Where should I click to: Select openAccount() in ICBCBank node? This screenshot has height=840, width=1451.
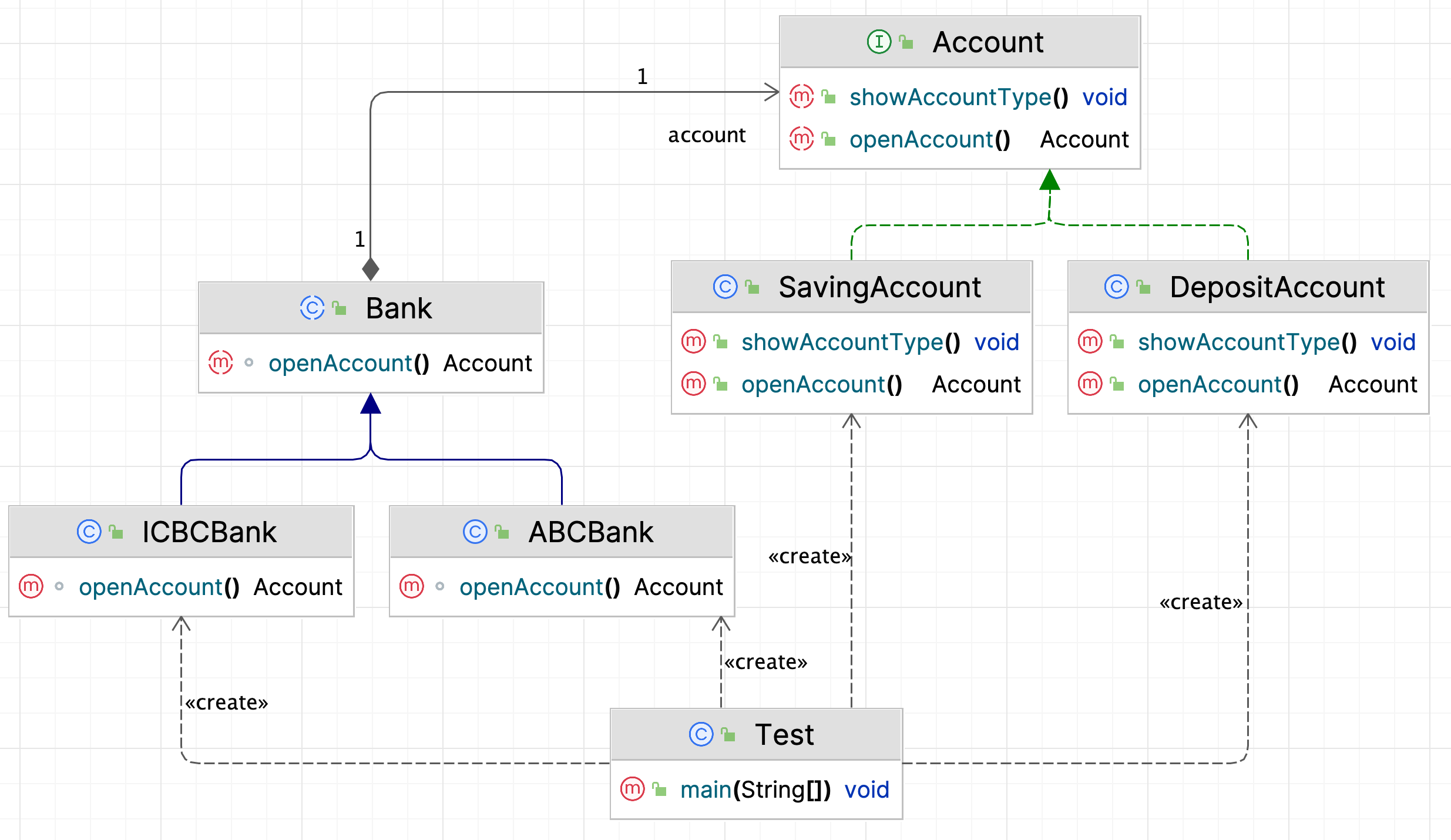pos(159,587)
